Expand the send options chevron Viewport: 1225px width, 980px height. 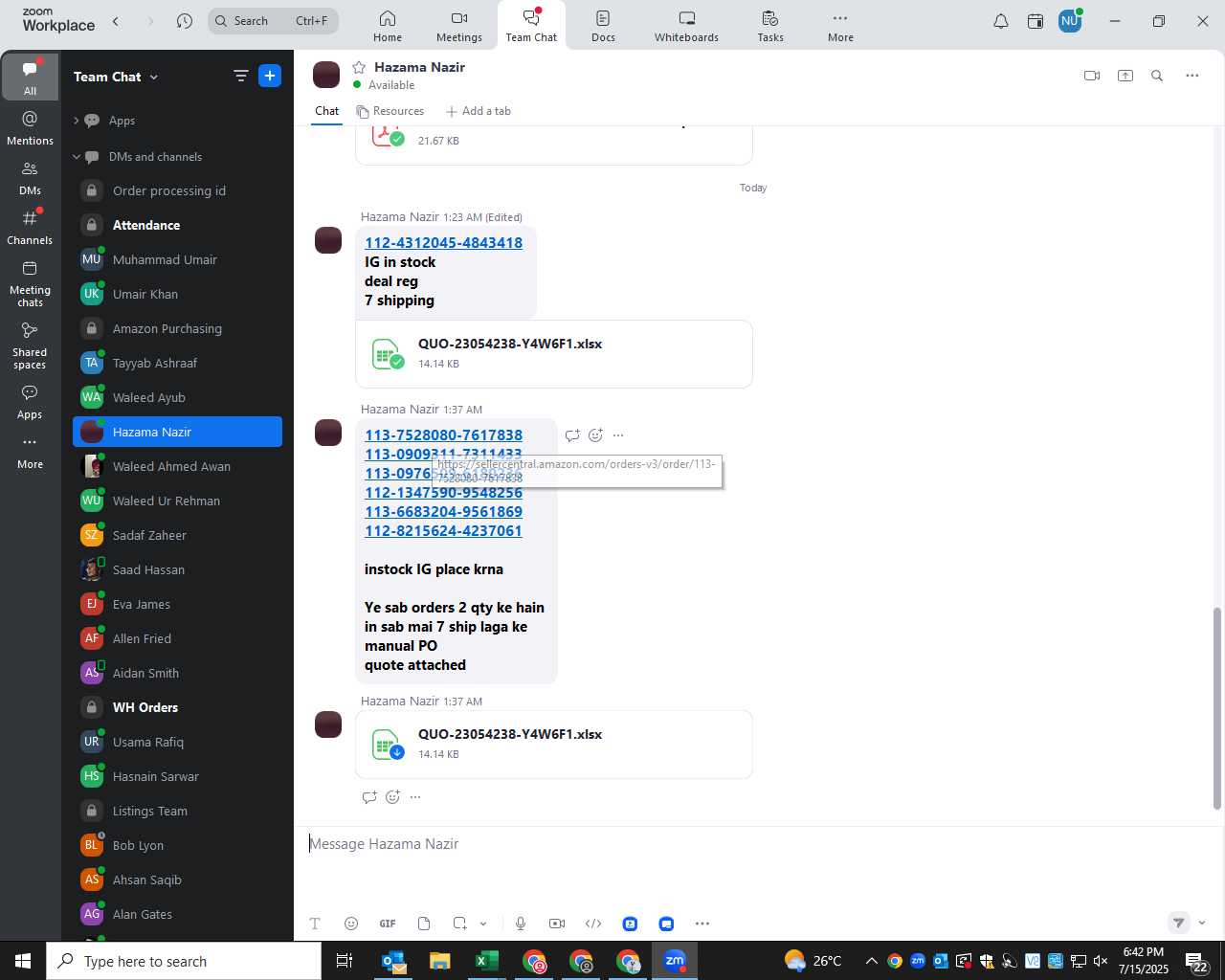click(x=1202, y=923)
